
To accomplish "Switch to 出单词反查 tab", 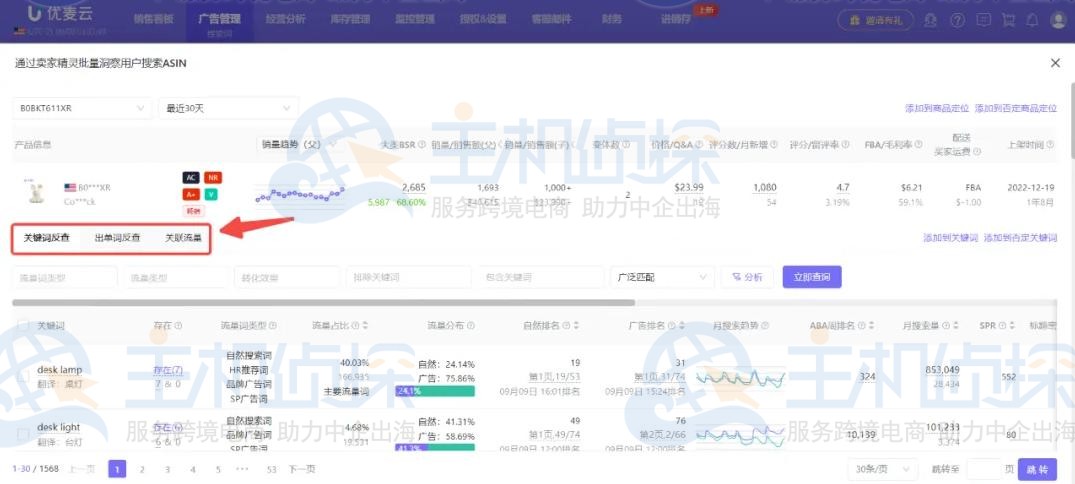I will point(117,238).
